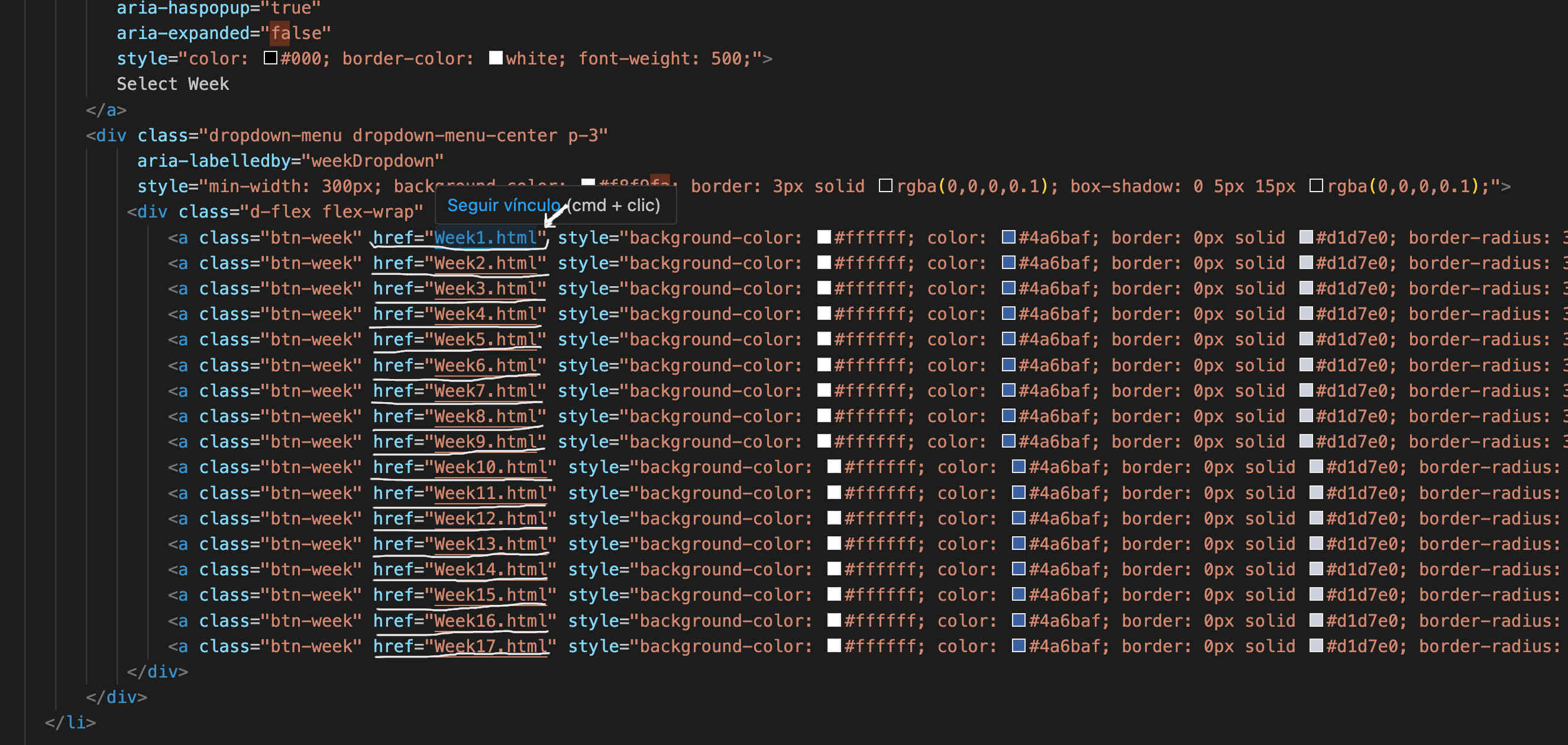Open the #ffffff swatch on the Week5 line
The image size is (1568, 745).
(x=823, y=338)
